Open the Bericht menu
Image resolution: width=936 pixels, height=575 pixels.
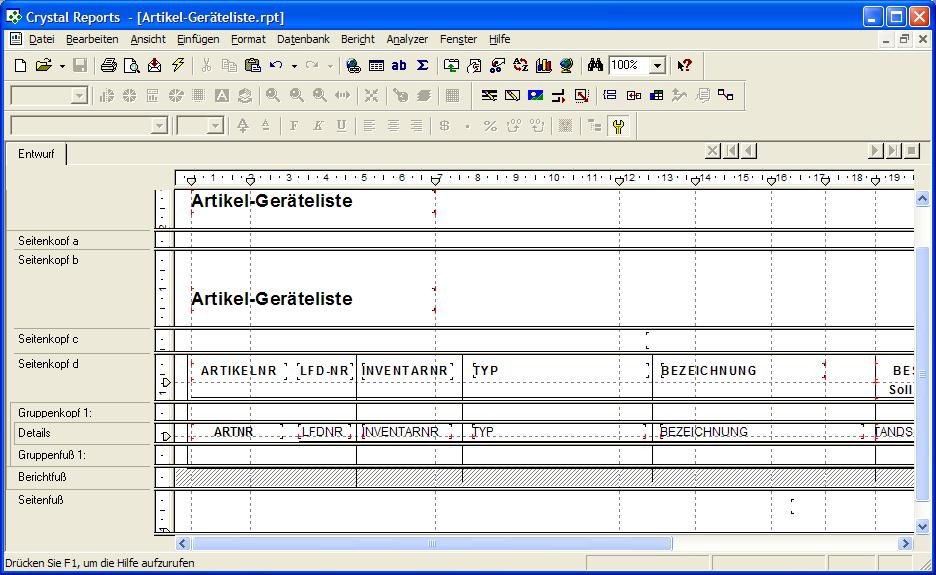pos(358,39)
